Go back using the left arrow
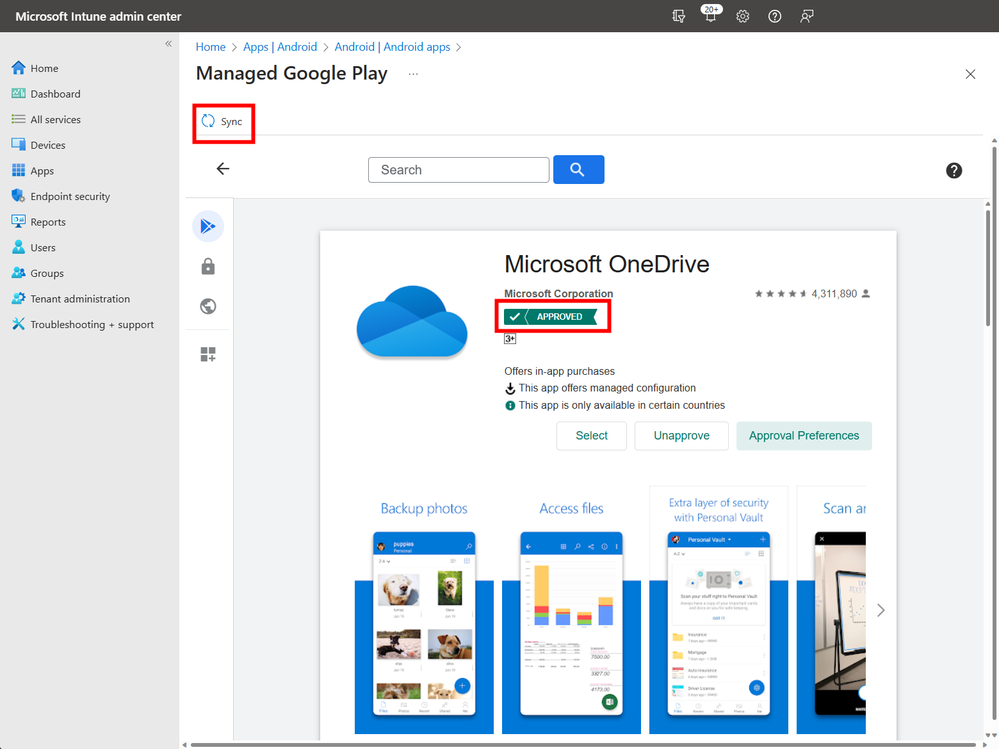This screenshot has width=999, height=749. pyautogui.click(x=222, y=169)
